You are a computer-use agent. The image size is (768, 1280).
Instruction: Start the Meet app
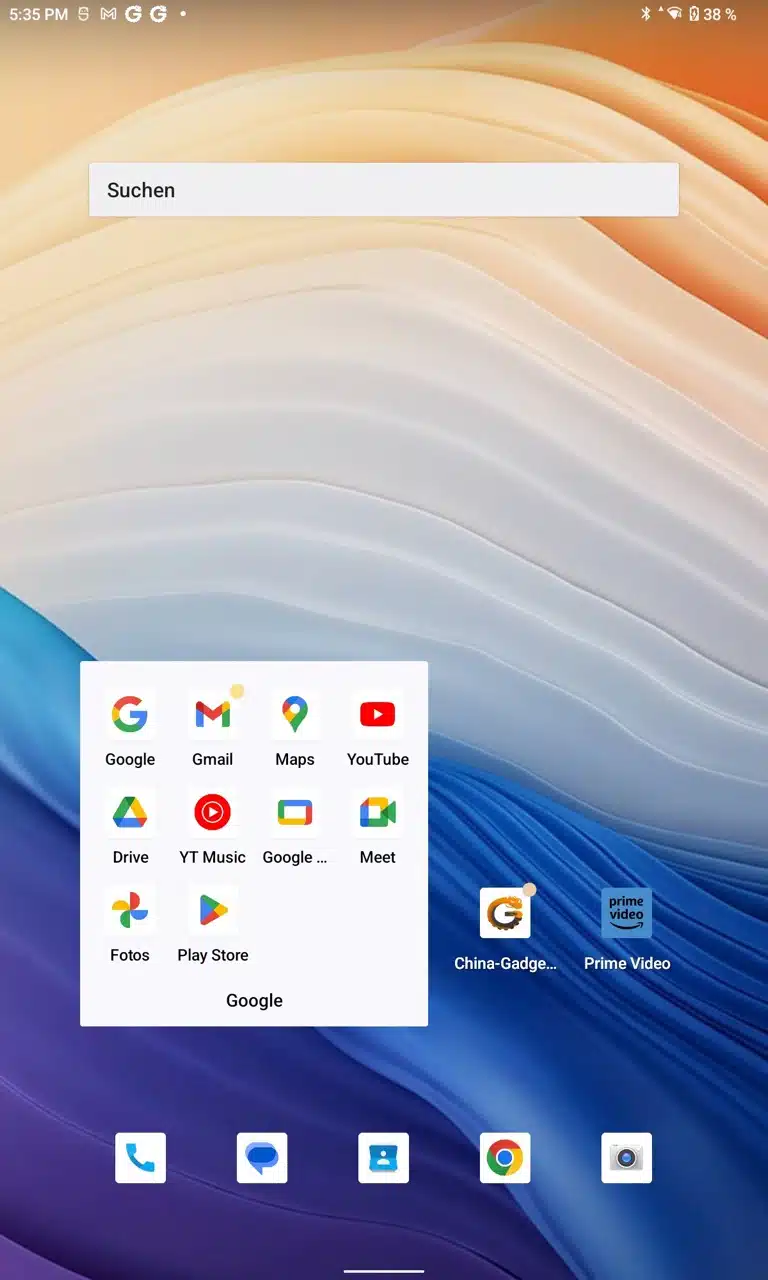point(378,812)
